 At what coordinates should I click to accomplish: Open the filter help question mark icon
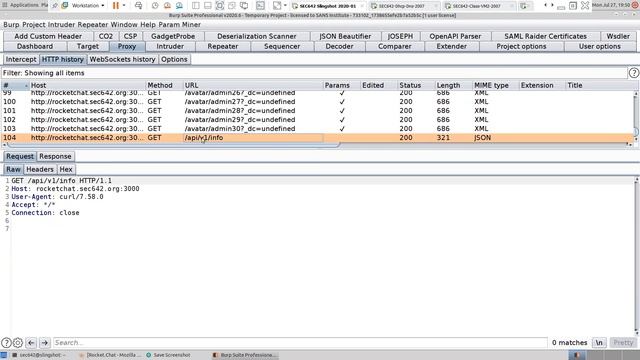point(633,73)
